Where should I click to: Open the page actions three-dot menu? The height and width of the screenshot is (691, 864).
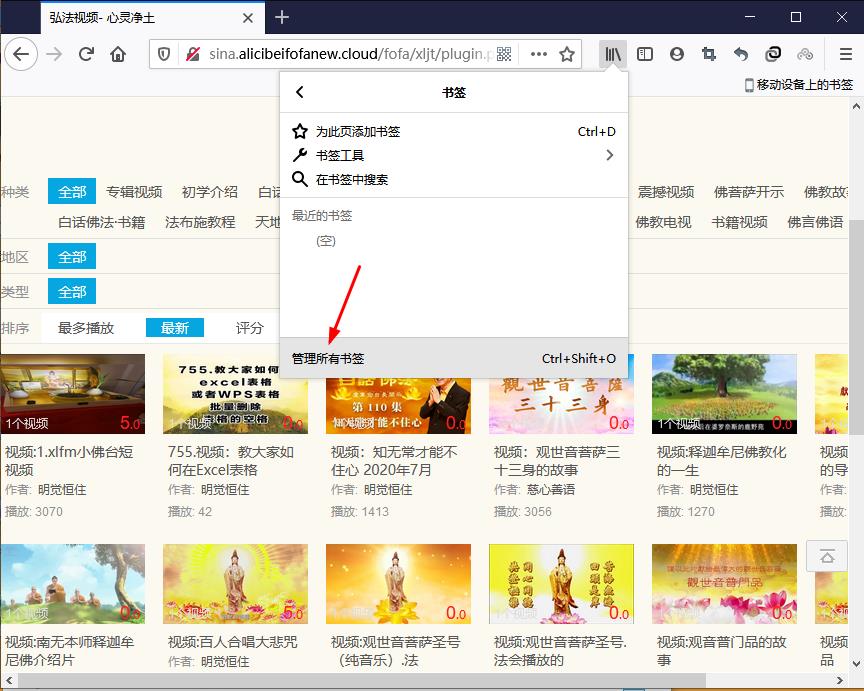538,54
